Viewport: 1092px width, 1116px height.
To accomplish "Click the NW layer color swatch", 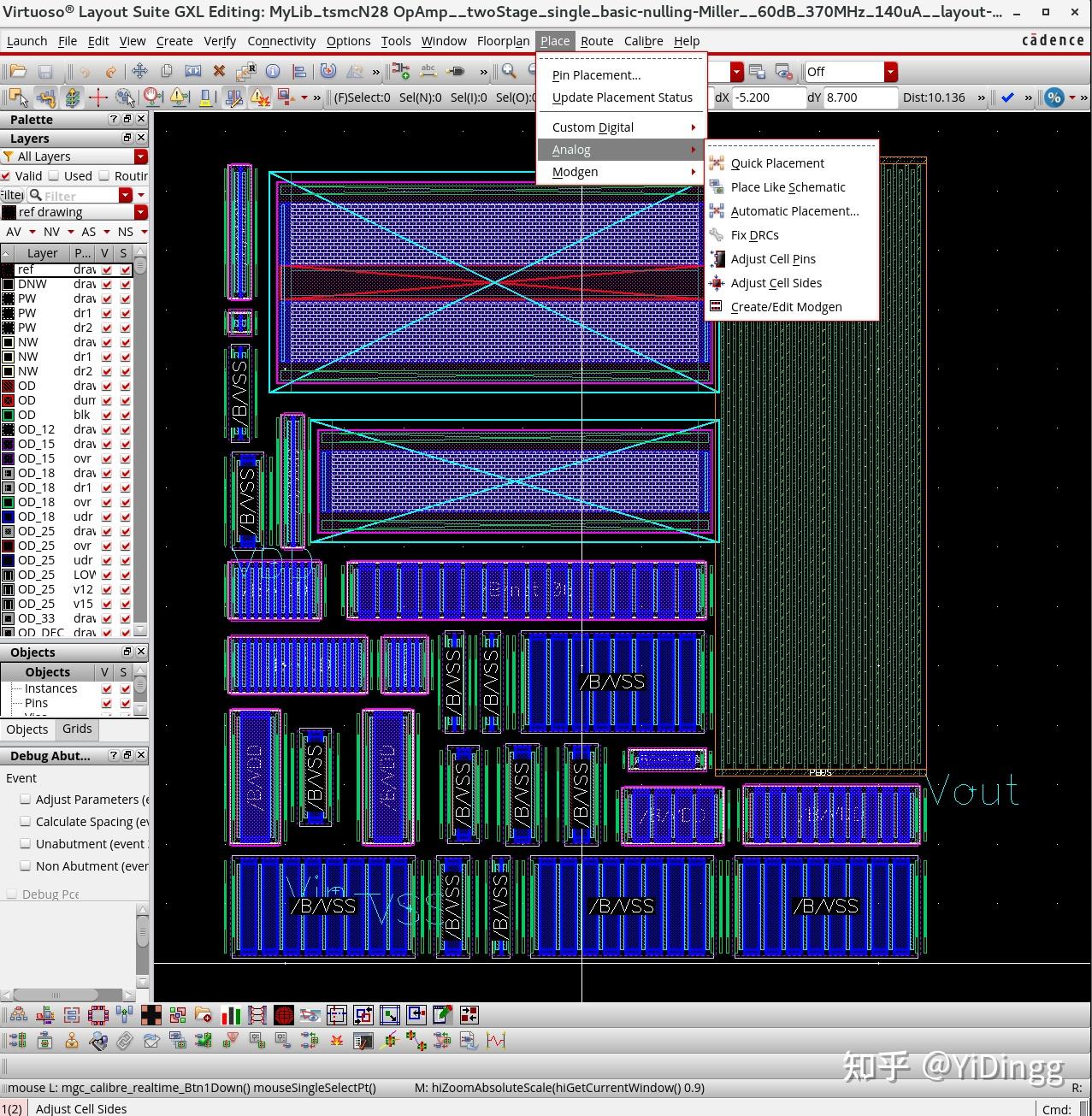I will [x=8, y=342].
